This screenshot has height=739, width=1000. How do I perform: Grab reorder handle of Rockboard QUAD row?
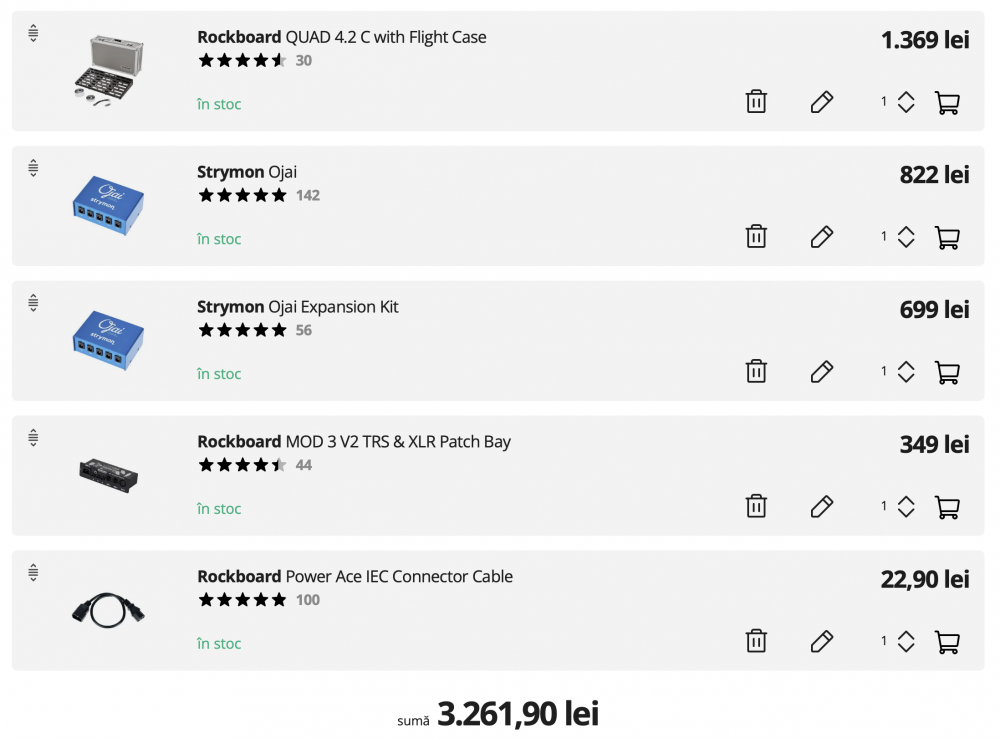click(x=33, y=33)
